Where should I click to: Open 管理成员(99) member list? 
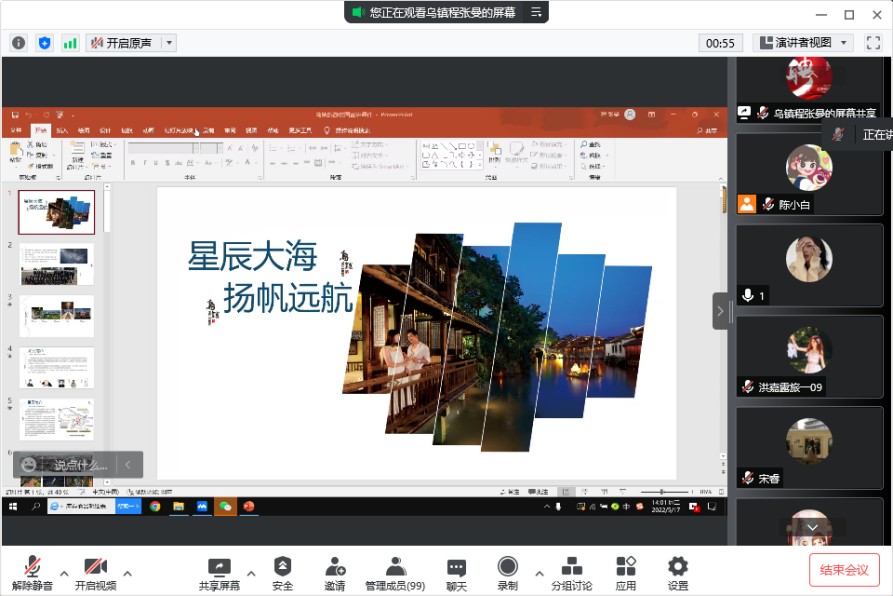click(x=395, y=573)
